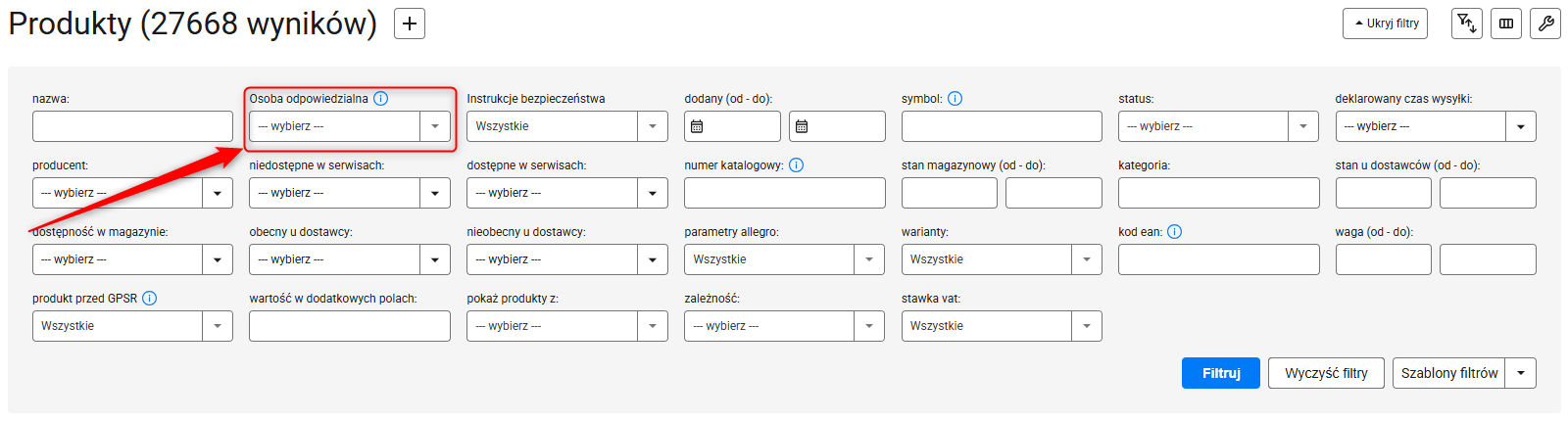The height and width of the screenshot is (421, 1568).
Task: Click the nazwa text field
Action: (132, 126)
